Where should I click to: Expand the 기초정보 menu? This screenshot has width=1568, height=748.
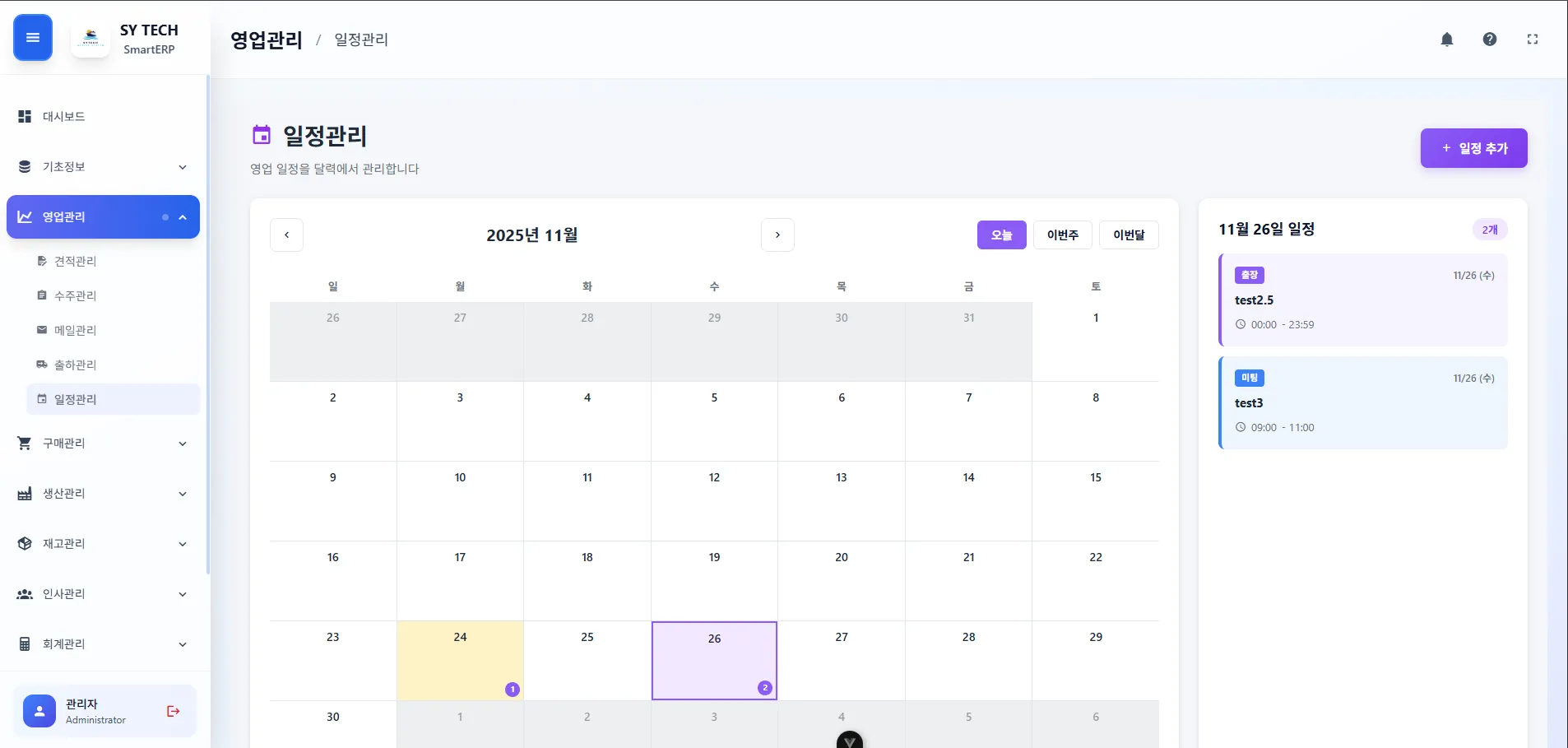point(103,167)
